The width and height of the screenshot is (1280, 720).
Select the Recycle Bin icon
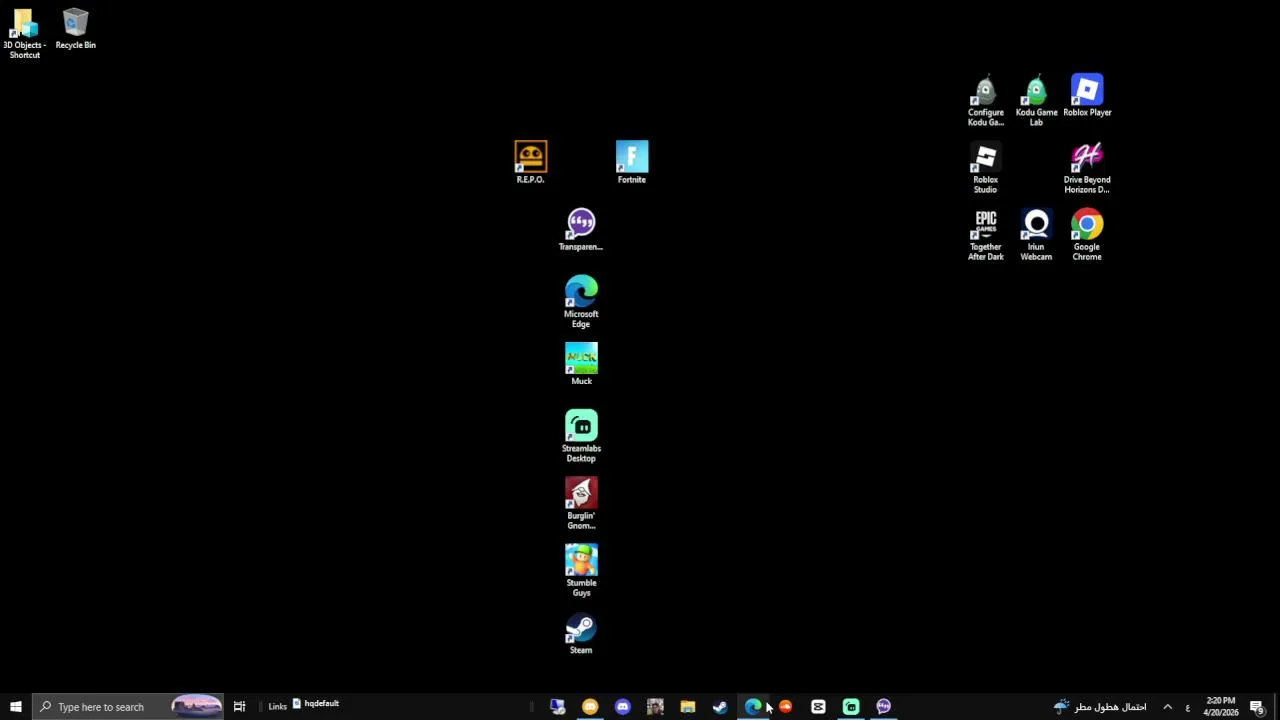pos(75,29)
